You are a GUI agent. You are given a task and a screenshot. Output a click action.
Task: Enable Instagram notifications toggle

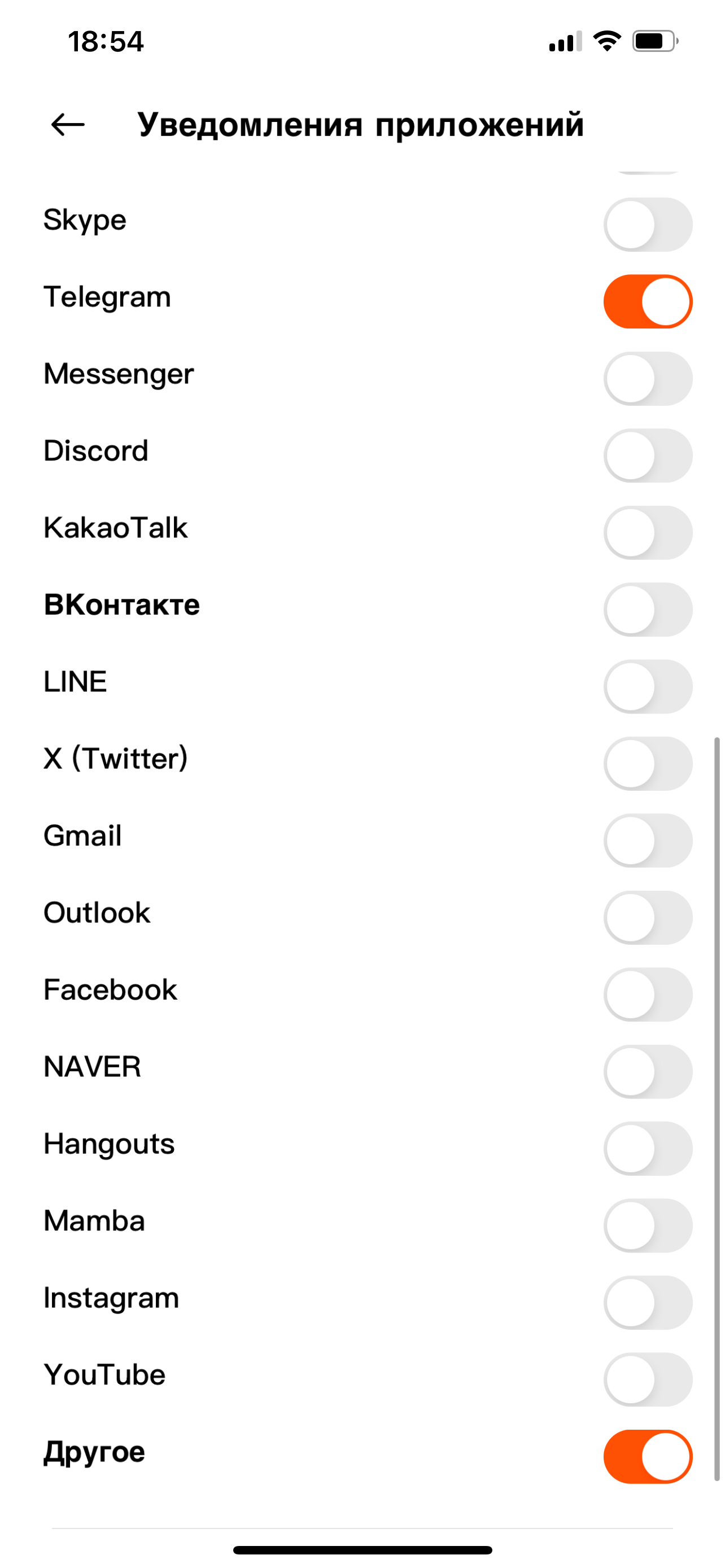pyautogui.click(x=648, y=1303)
